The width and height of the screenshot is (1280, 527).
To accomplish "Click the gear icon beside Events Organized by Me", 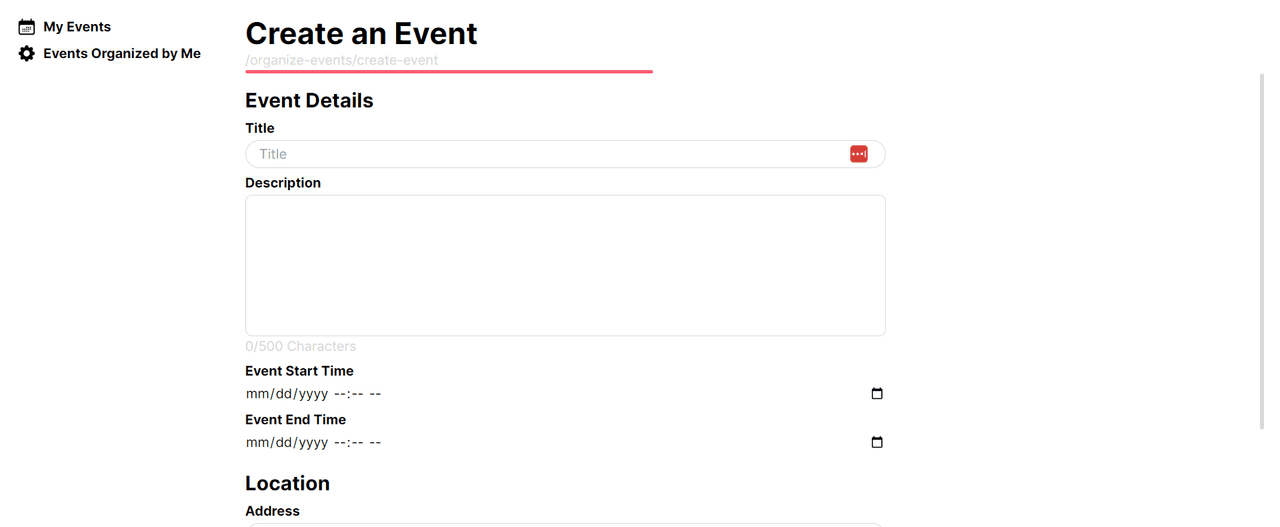I will (27, 54).
